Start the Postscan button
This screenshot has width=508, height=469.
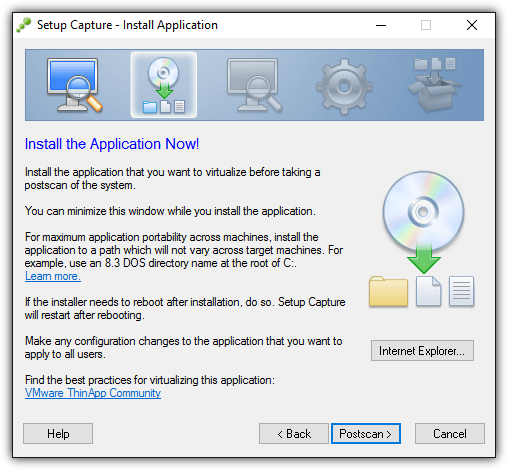tap(366, 434)
